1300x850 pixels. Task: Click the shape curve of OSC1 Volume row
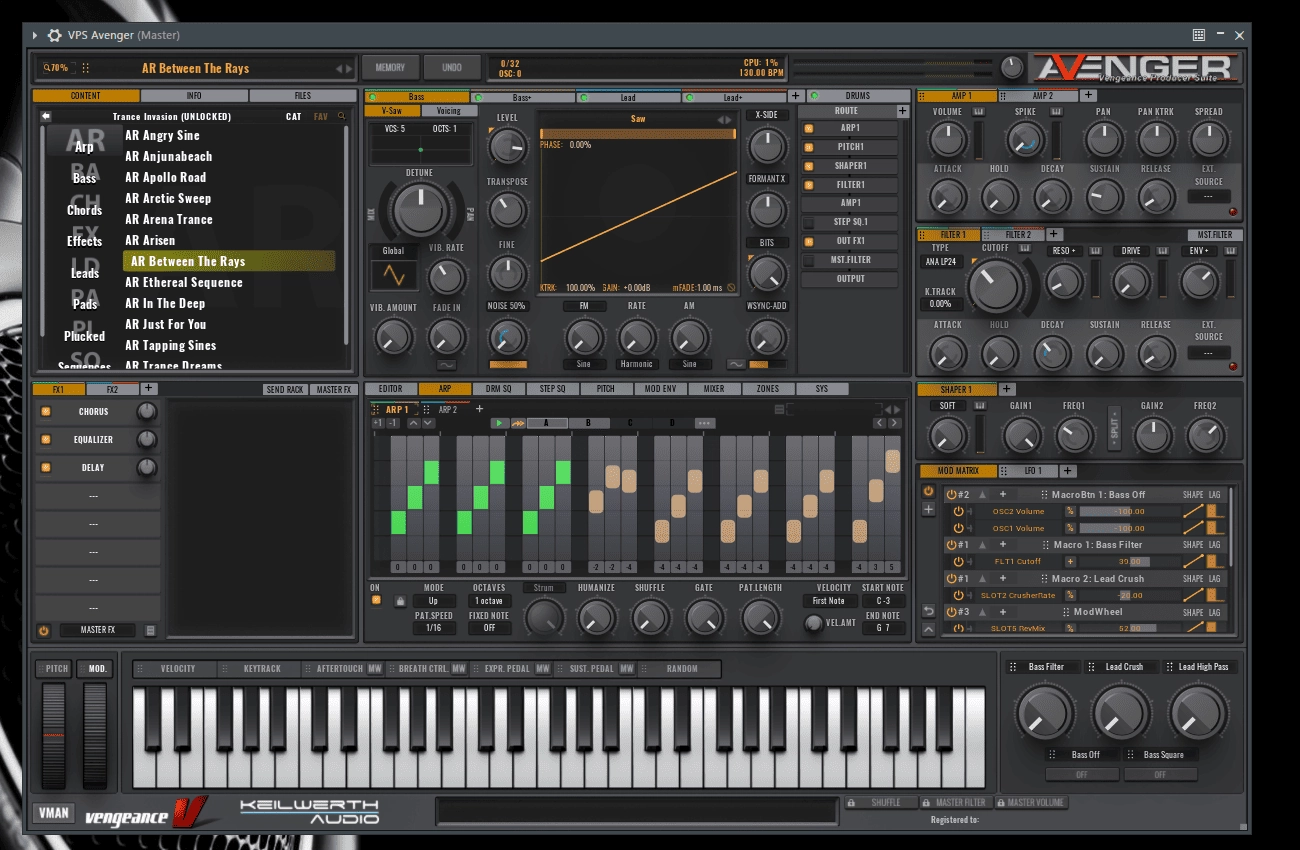click(x=1193, y=528)
